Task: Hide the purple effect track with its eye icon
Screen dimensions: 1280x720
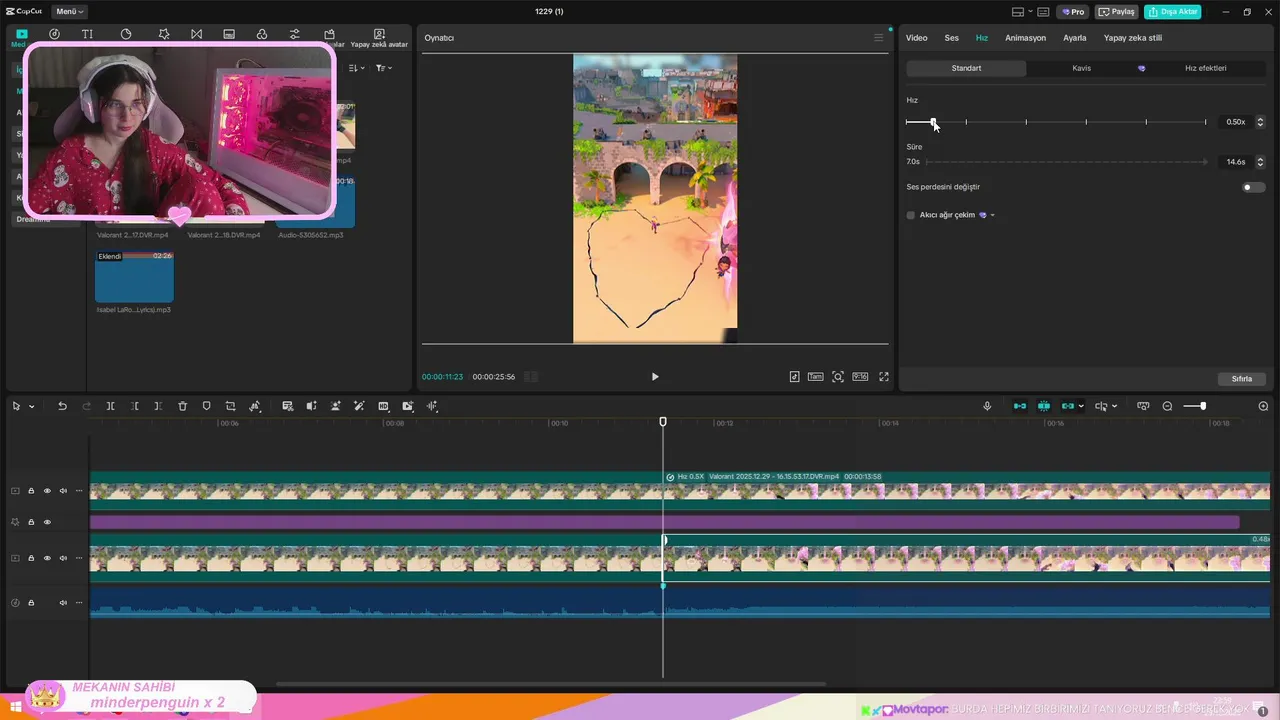Action: coord(47,522)
